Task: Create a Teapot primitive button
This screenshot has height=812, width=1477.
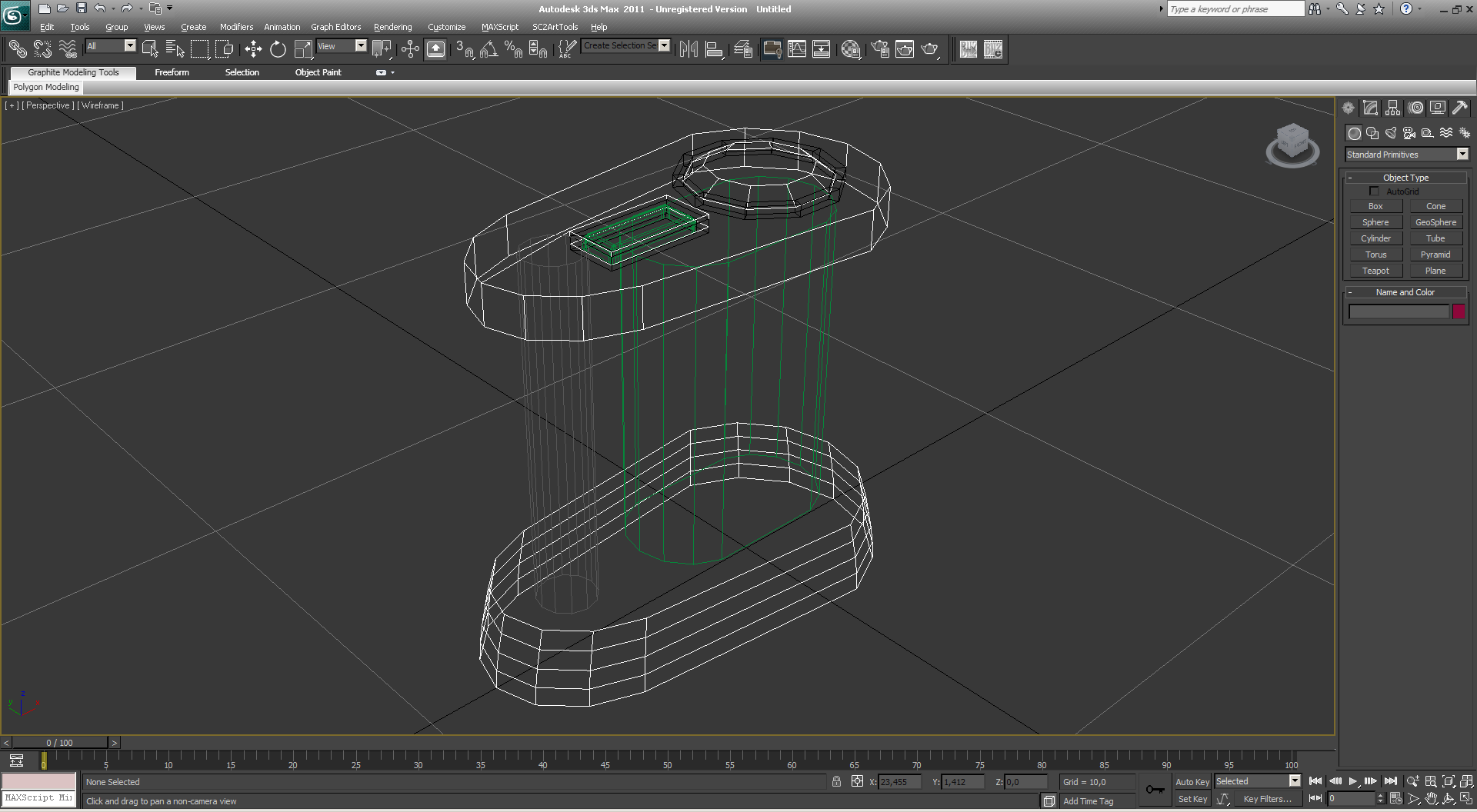Action: pos(1375,271)
